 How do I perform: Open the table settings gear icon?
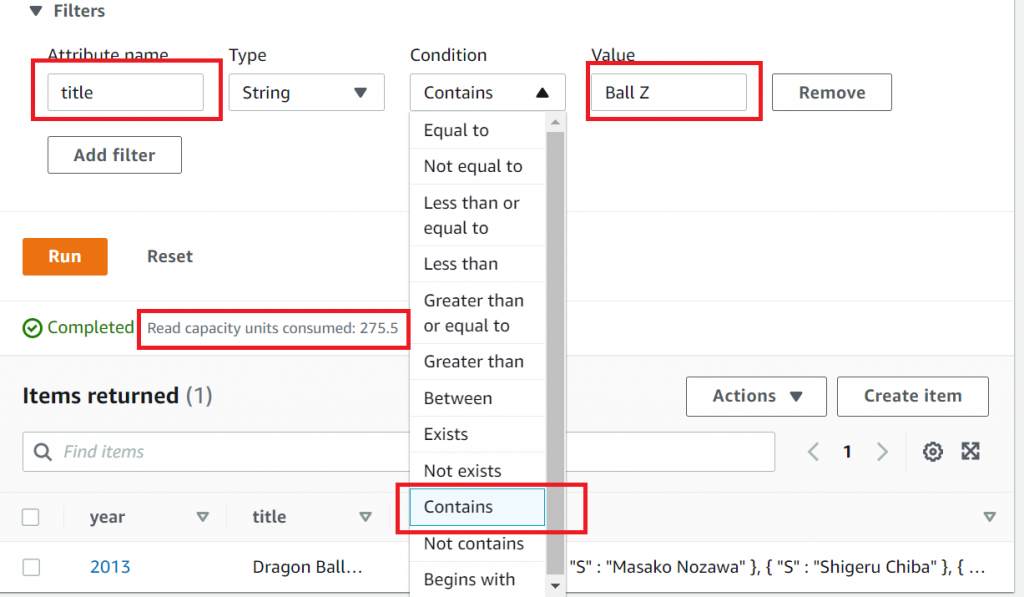click(x=933, y=452)
